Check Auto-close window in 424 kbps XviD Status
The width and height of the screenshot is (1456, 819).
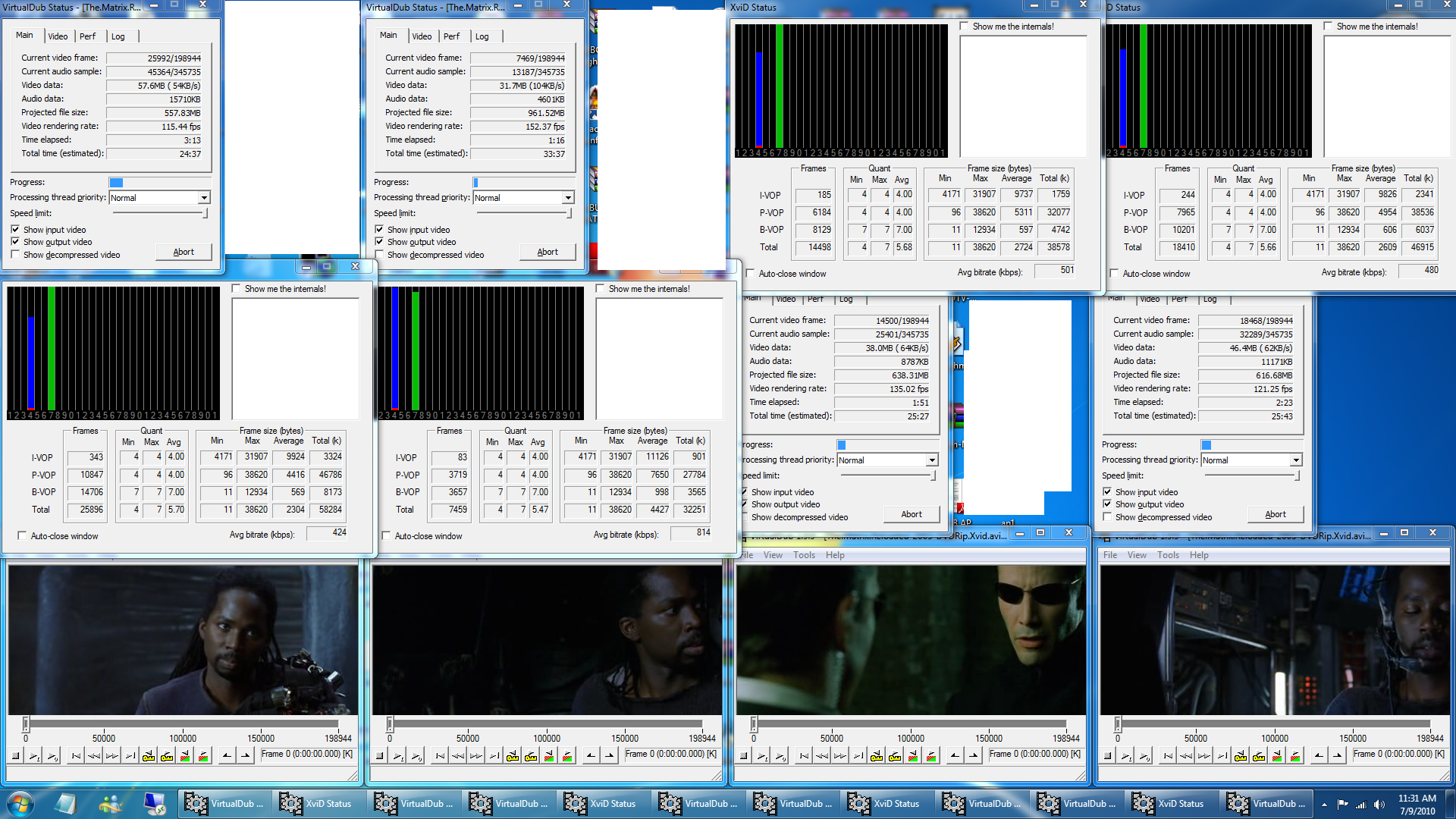point(22,536)
